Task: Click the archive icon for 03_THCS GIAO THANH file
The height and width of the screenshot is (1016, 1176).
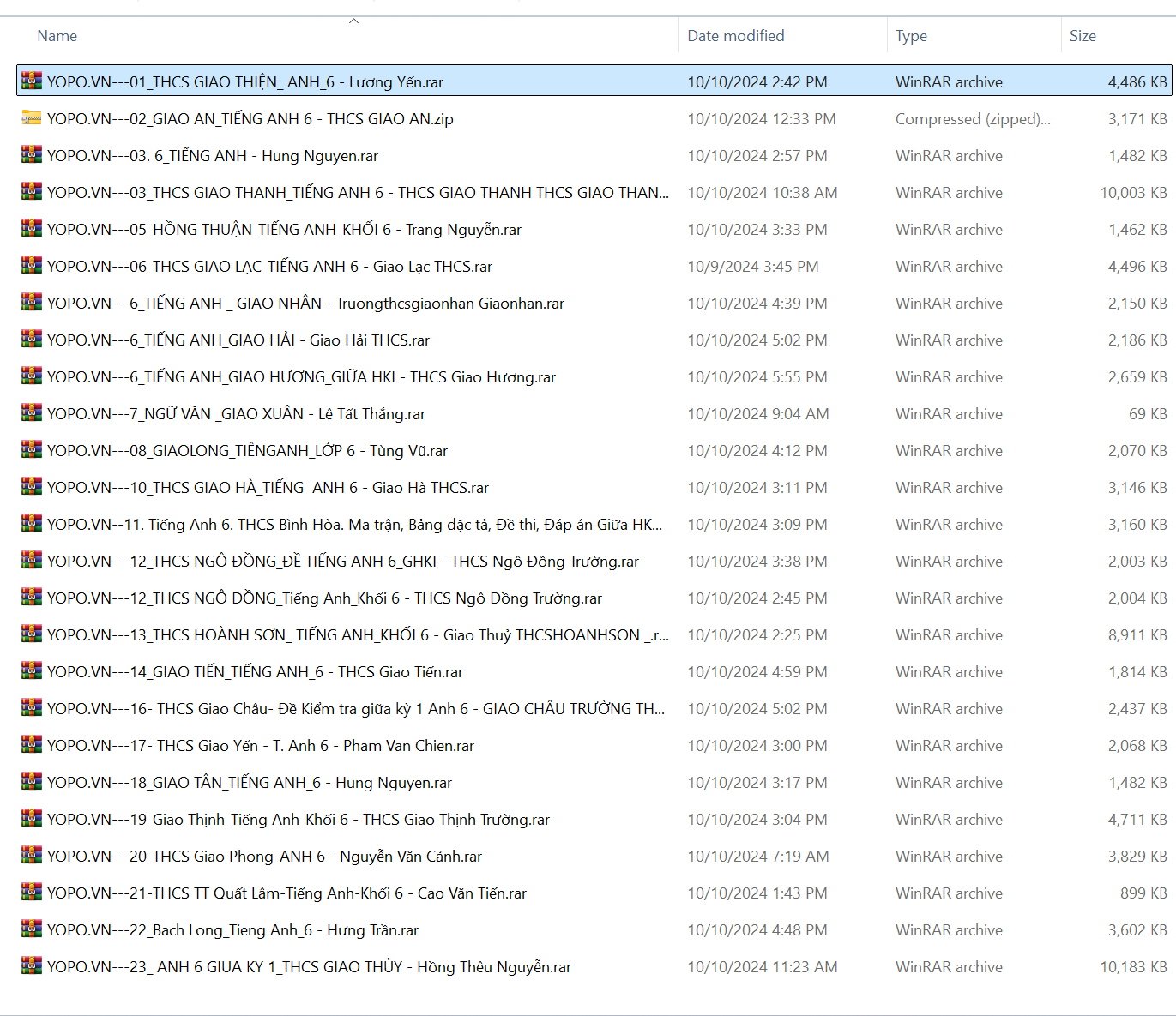Action: point(32,192)
